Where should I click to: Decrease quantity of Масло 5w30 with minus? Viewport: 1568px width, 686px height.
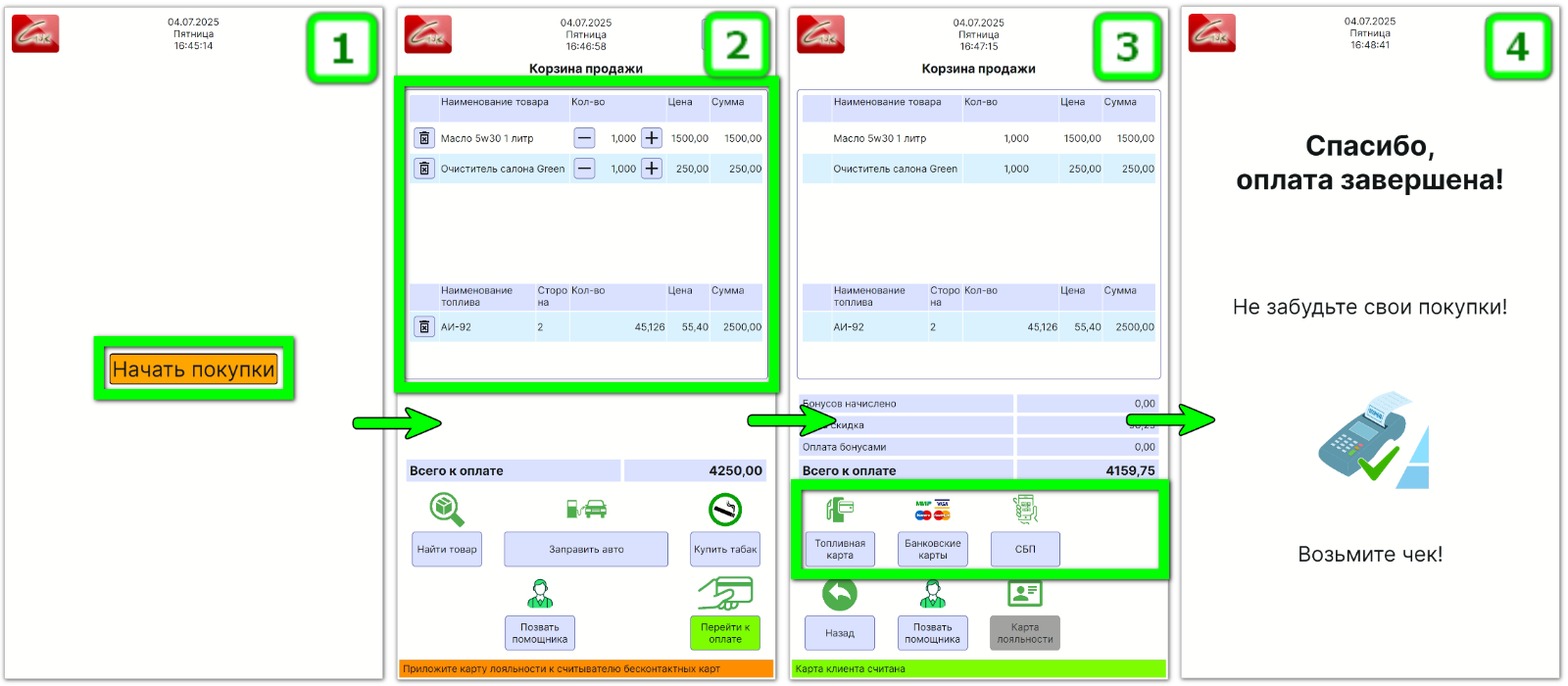click(584, 138)
